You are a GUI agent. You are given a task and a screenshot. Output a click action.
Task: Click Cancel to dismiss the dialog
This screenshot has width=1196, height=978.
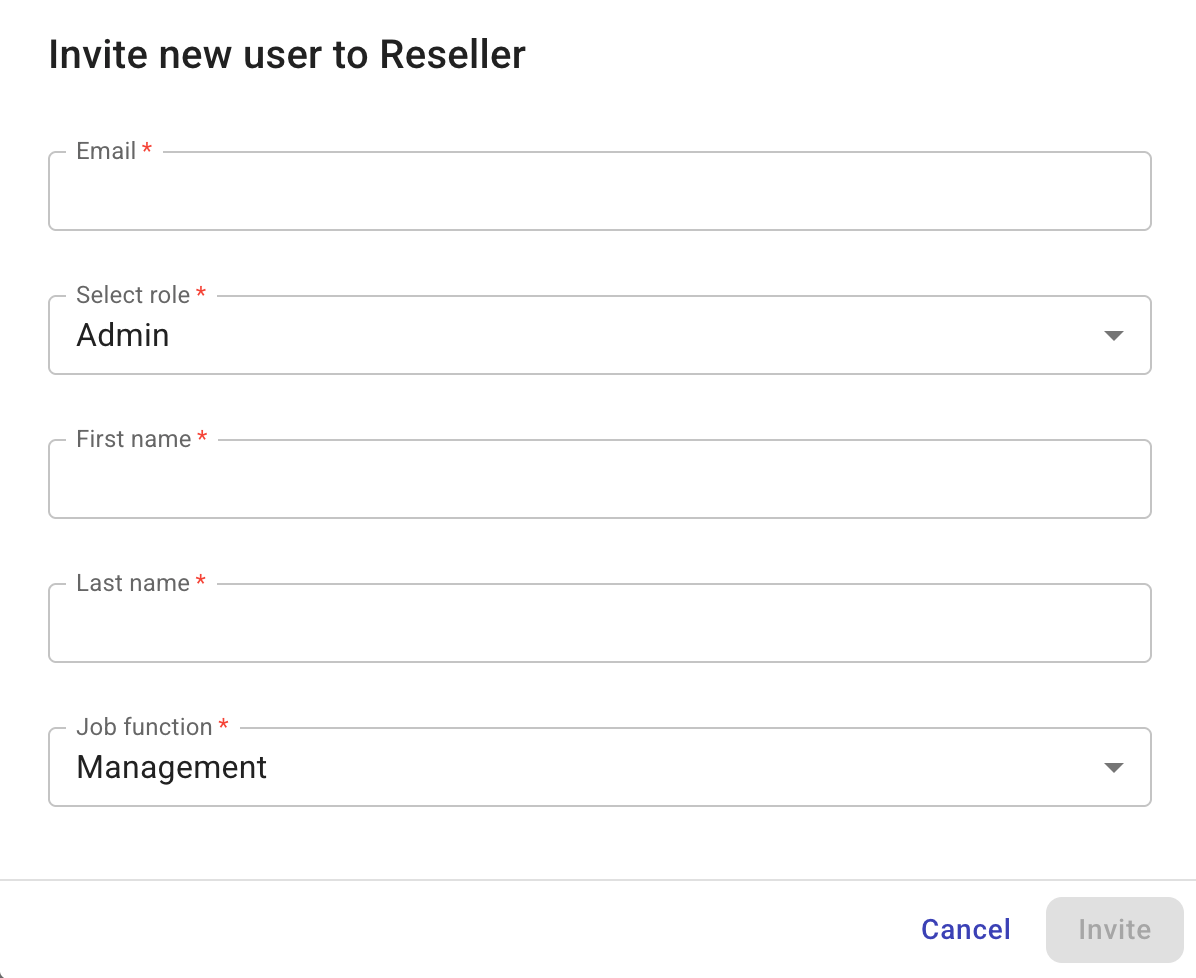coord(965,929)
